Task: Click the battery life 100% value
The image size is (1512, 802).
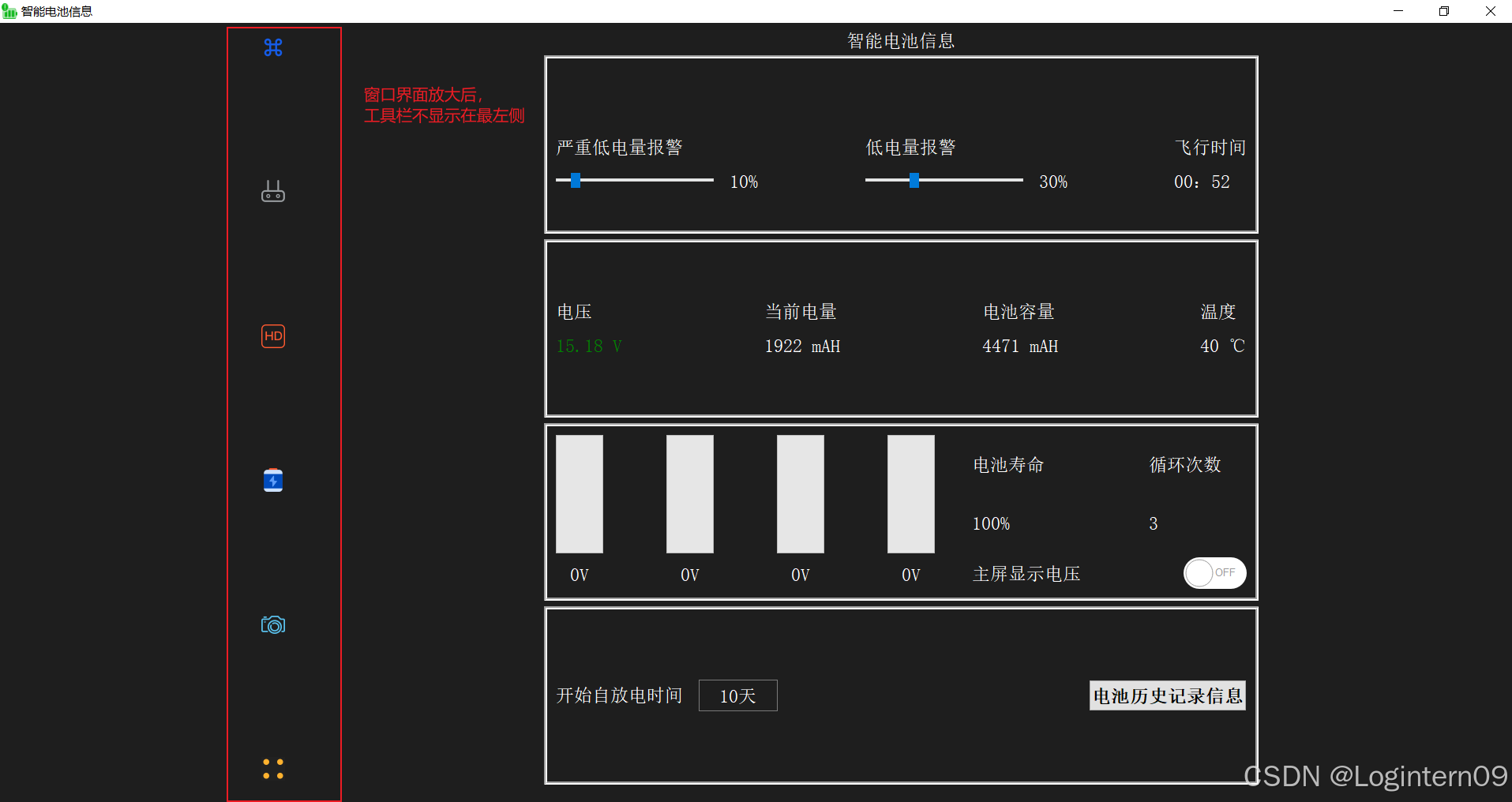Action: click(x=991, y=524)
